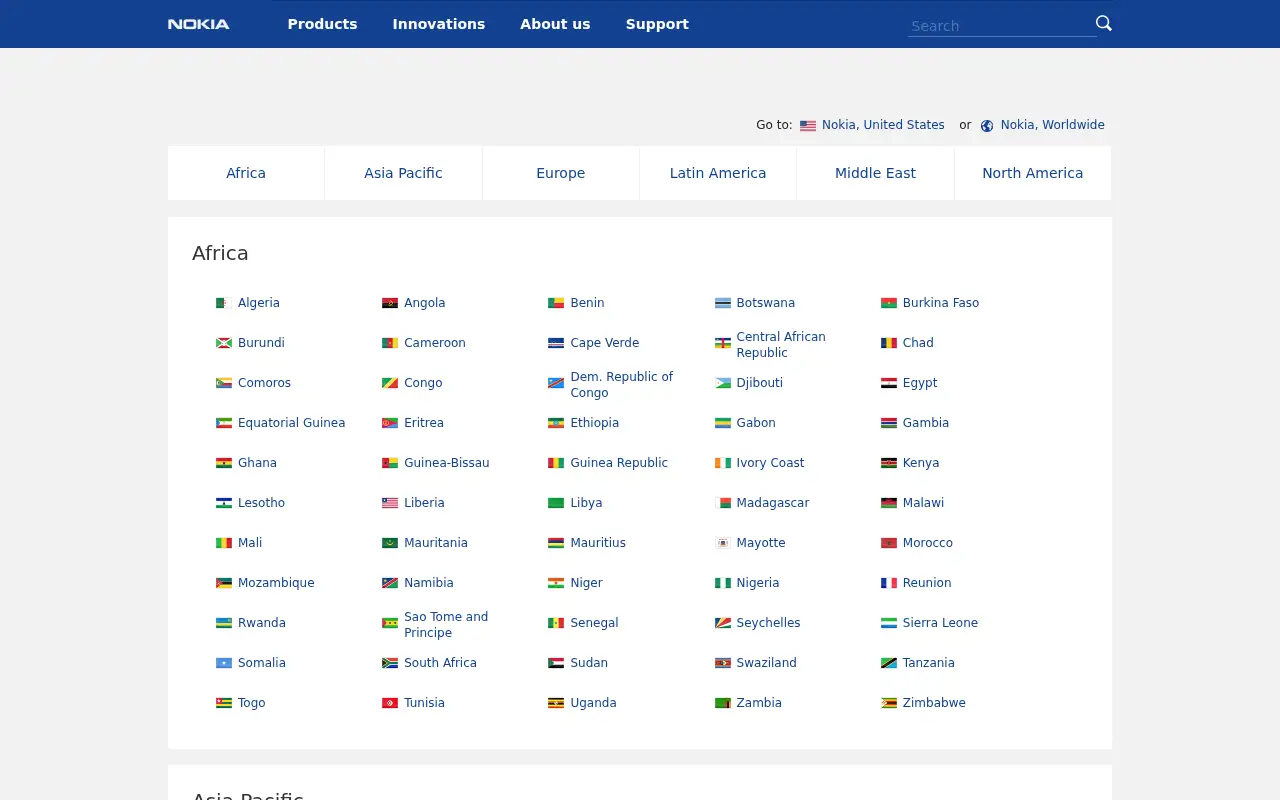Open the Support menu

click(x=657, y=24)
